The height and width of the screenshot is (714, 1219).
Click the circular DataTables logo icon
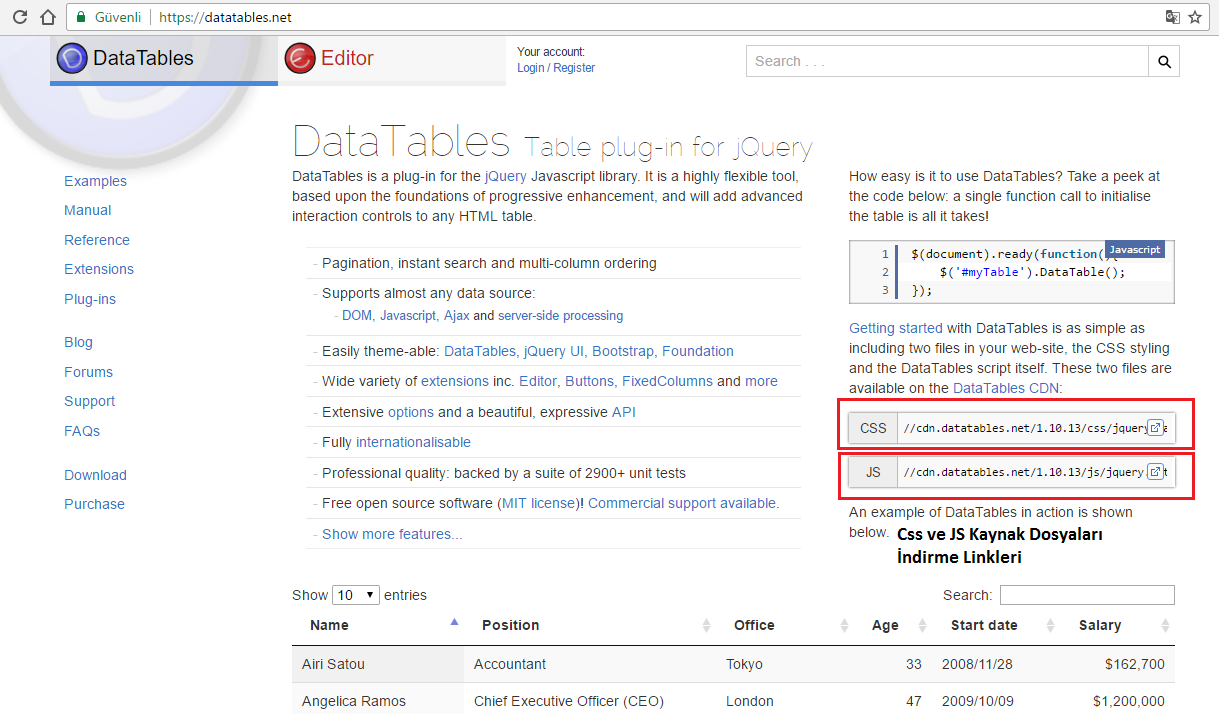71,58
